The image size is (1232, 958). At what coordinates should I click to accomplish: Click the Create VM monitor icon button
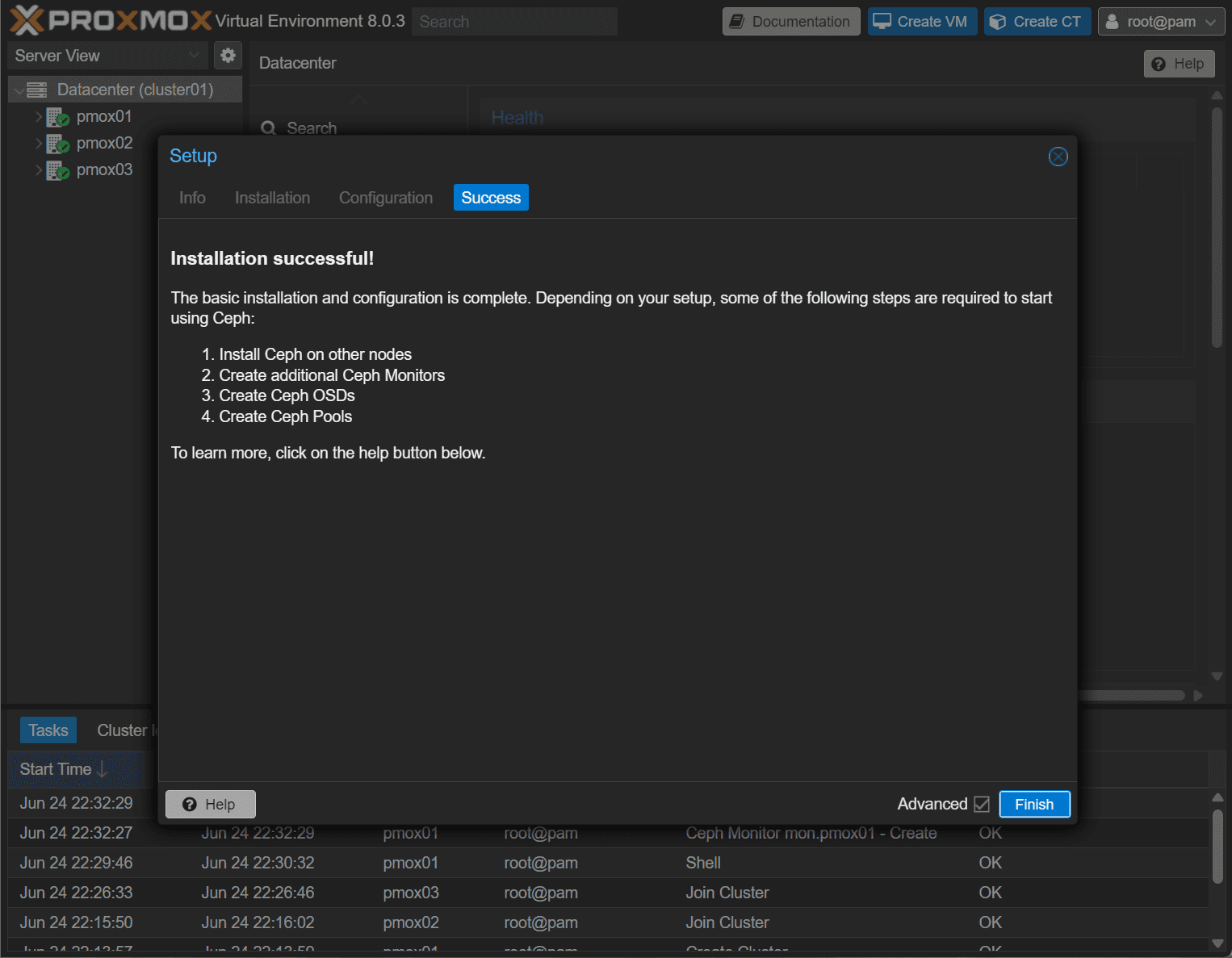tap(922, 22)
